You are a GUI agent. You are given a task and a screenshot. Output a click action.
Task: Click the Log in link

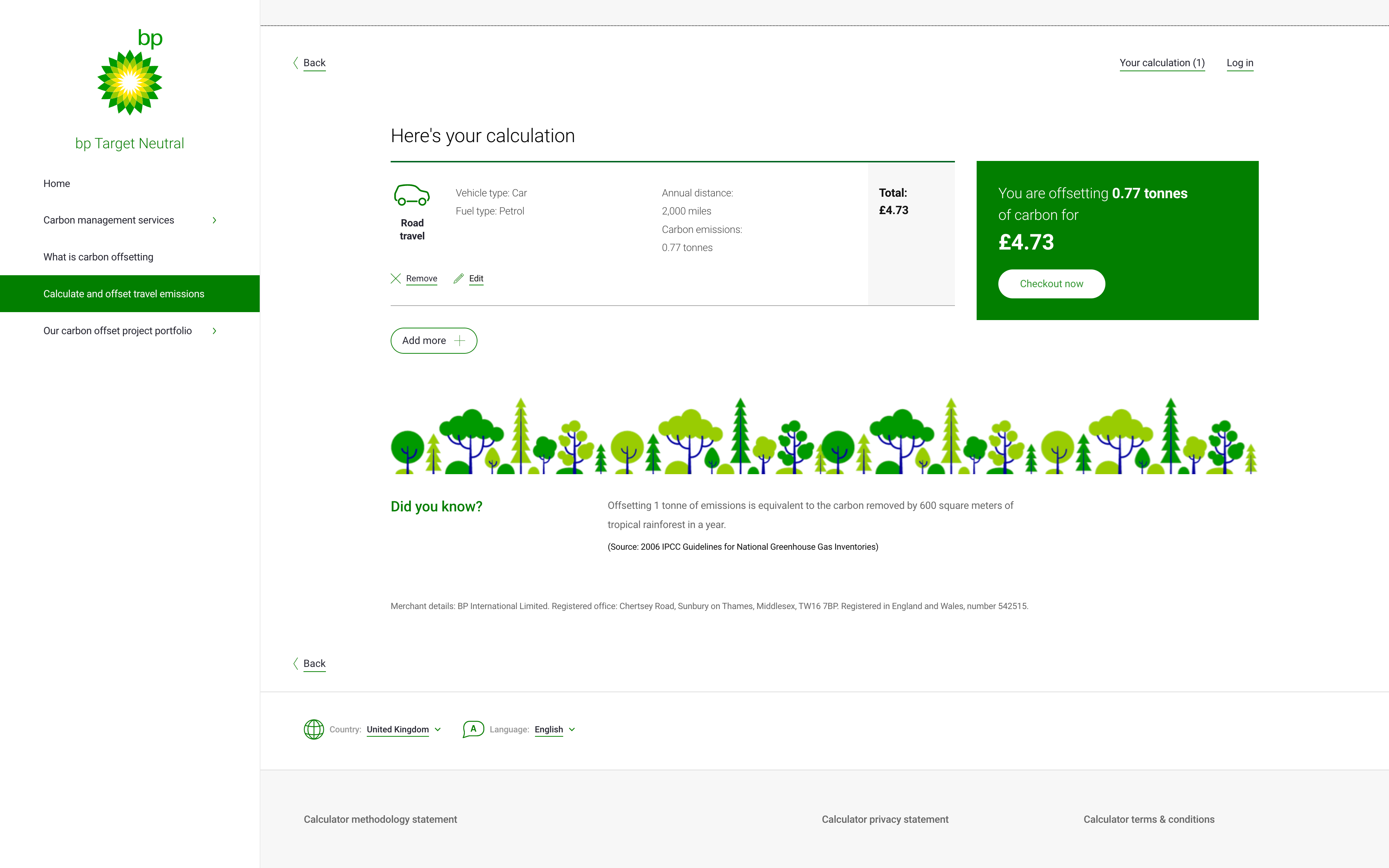tap(1240, 63)
